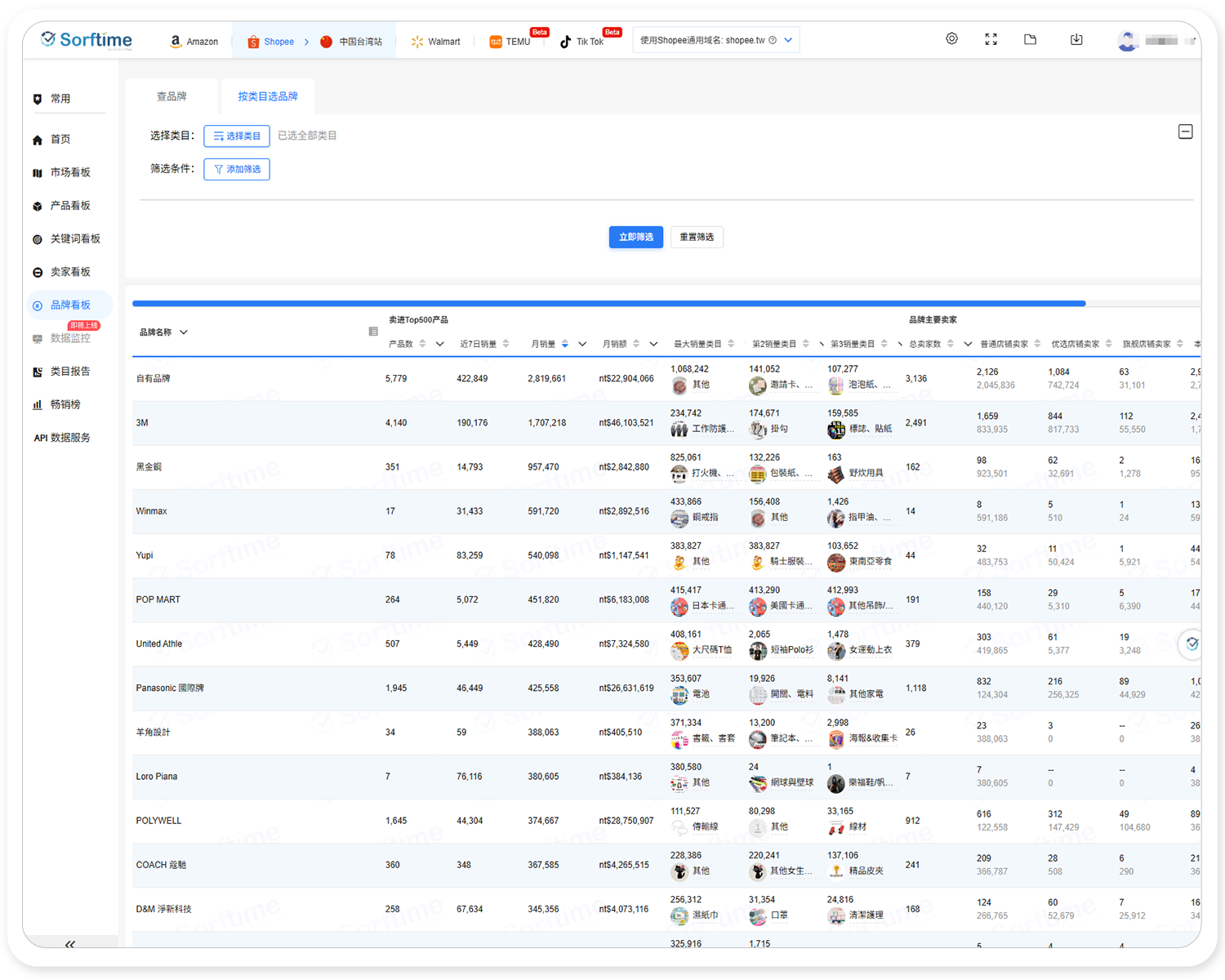Viewport: 1225px width, 980px height.
Task: Click the blue horizontal scrollbar above table
Action: click(608, 304)
